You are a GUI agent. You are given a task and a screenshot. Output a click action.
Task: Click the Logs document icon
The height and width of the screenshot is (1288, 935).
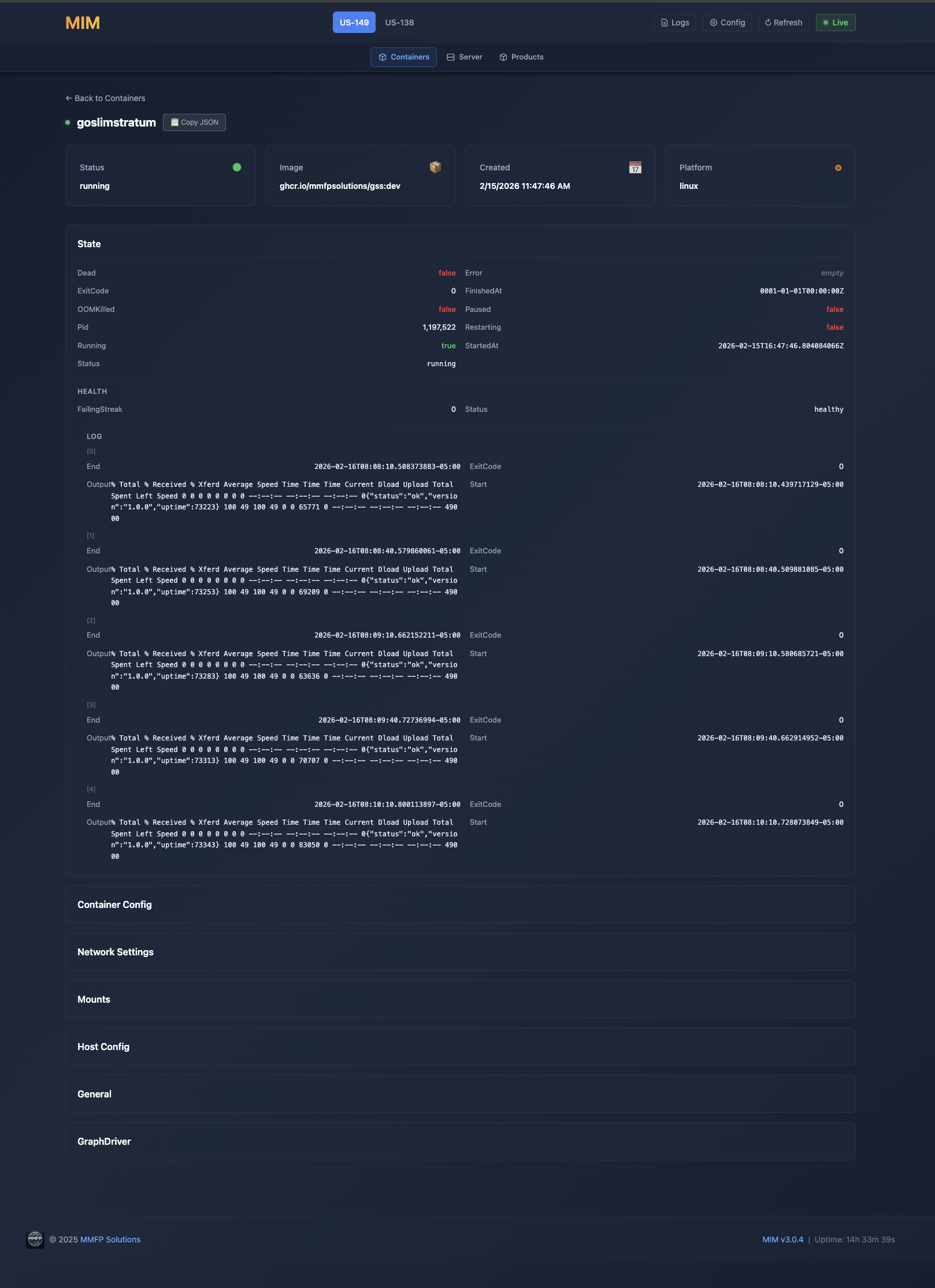[663, 22]
